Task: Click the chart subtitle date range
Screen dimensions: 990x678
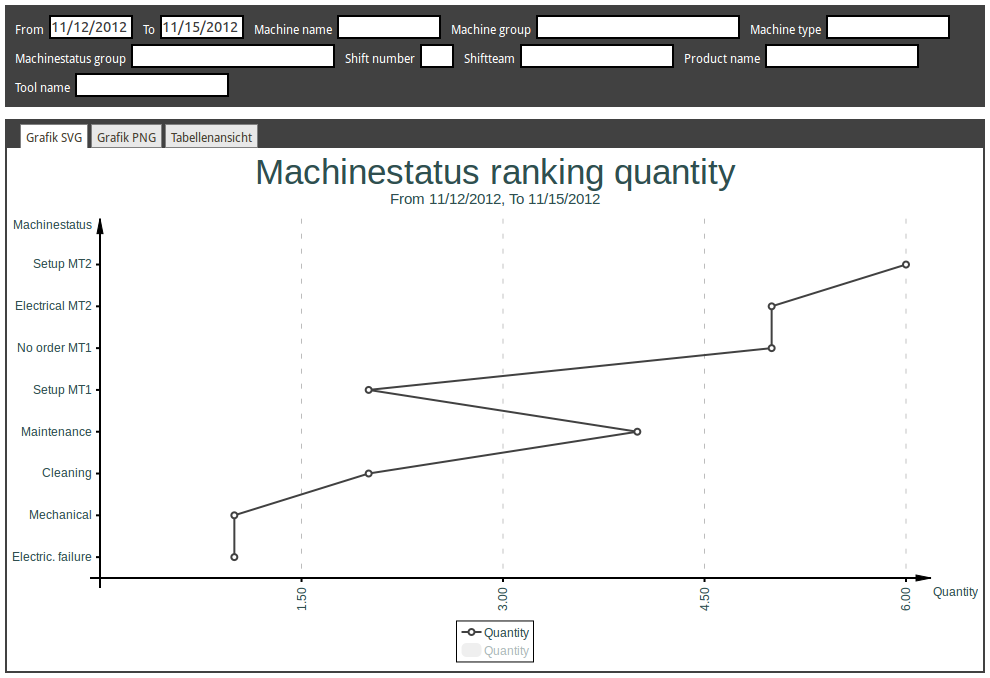Action: 495,199
